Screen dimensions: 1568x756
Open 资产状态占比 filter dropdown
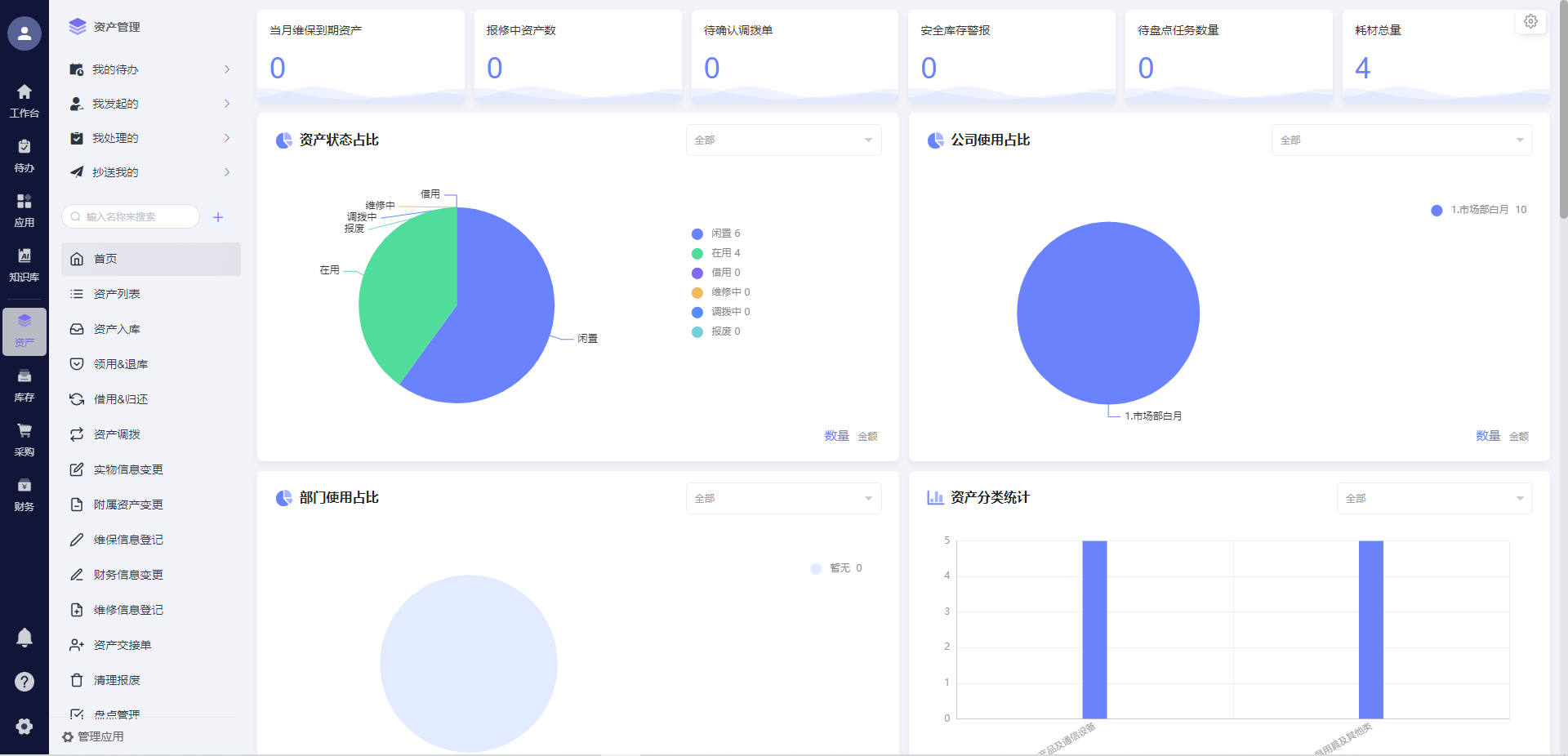783,140
